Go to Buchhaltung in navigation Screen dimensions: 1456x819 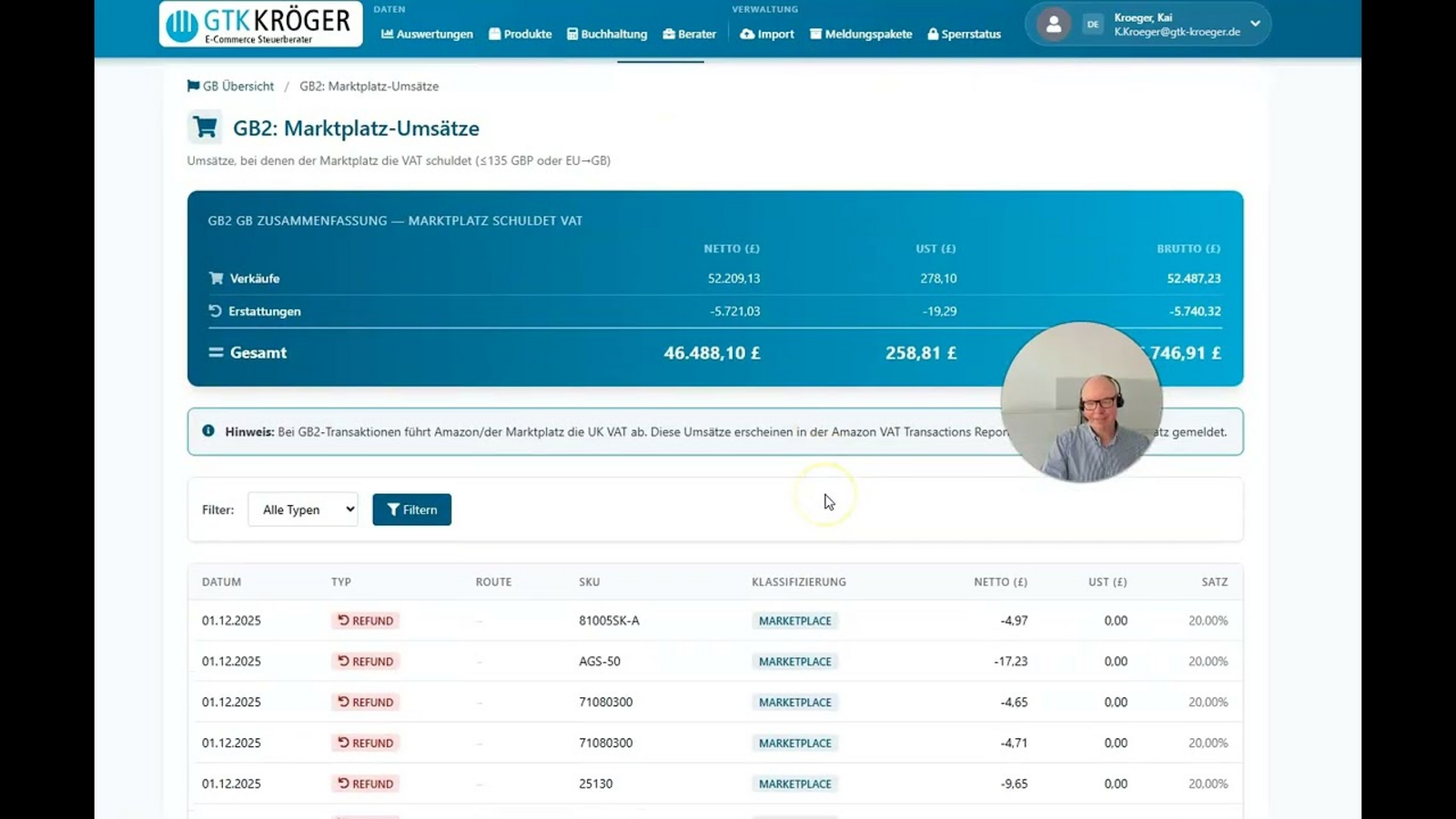[x=607, y=34]
